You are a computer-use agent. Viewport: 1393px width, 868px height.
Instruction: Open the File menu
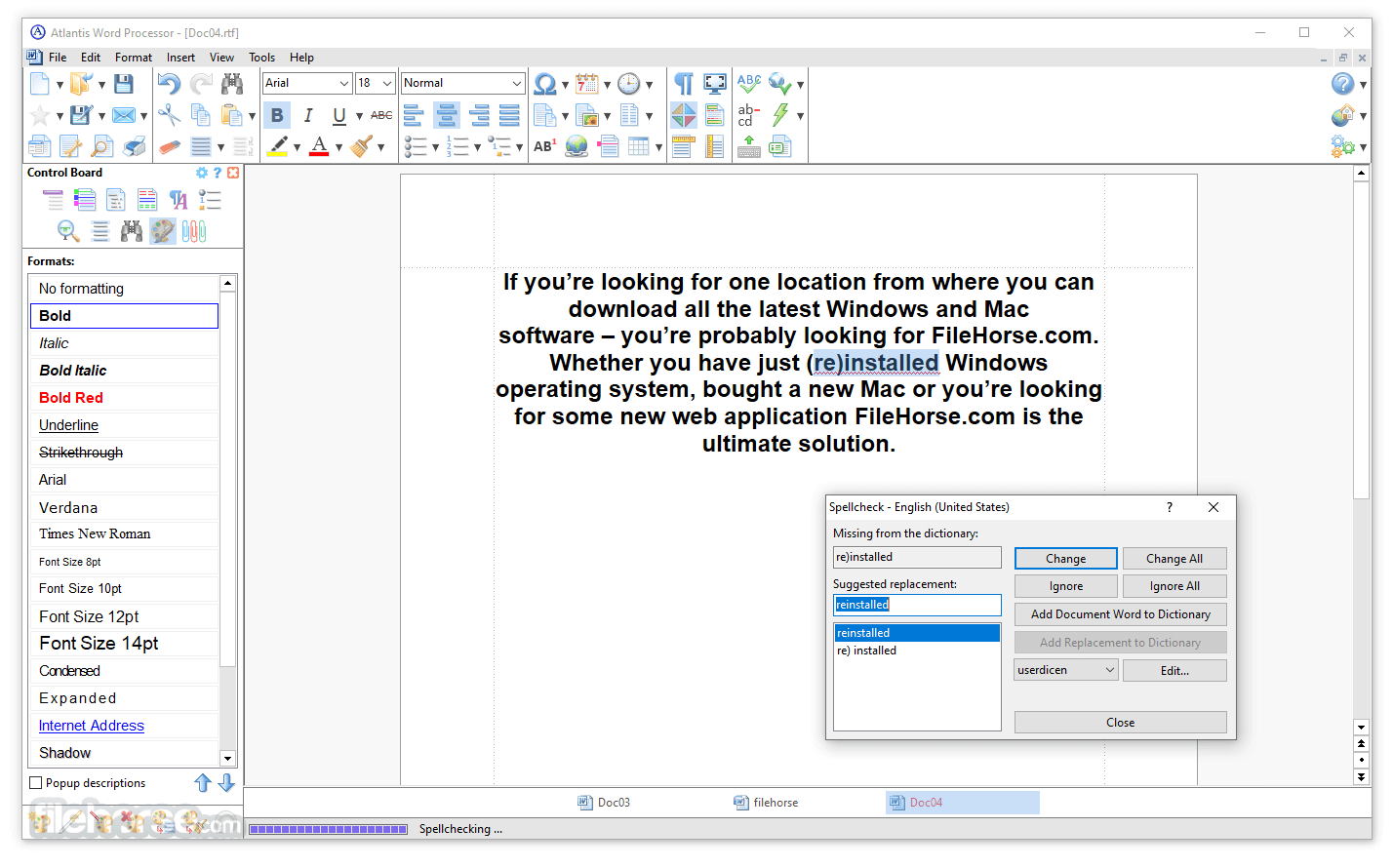(x=58, y=58)
